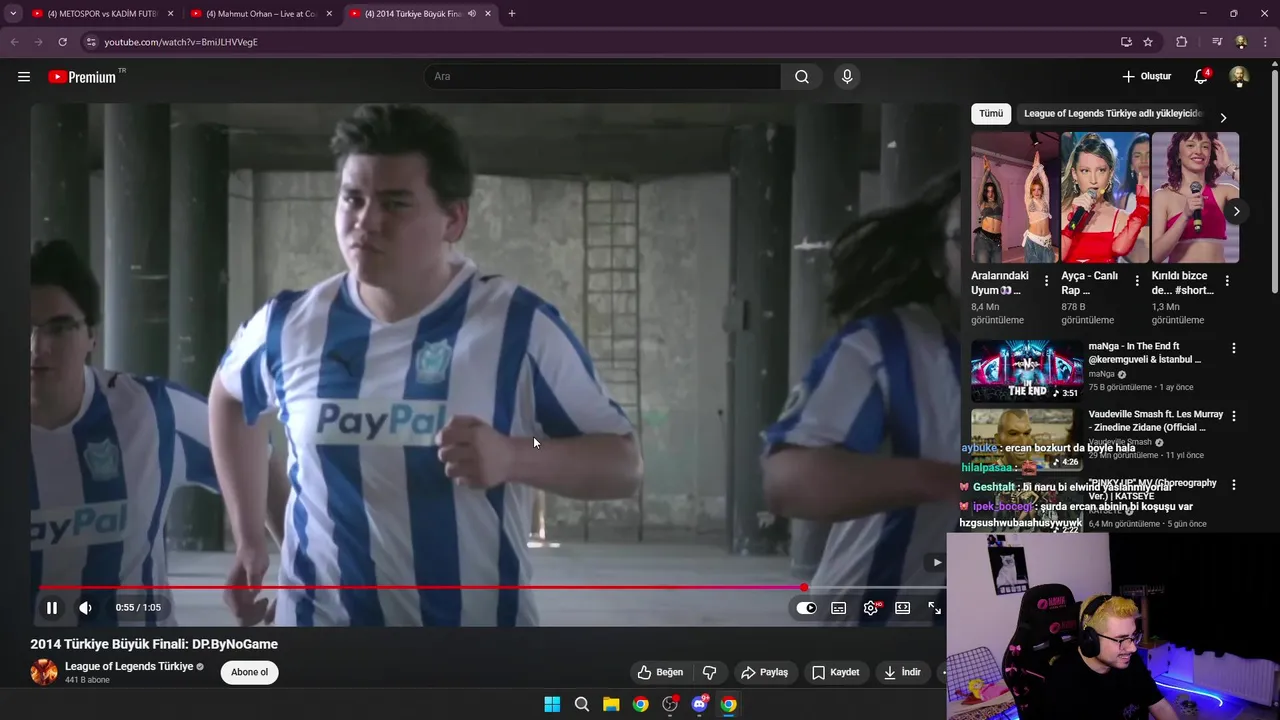The image size is (1280, 720).
Task: Open the Aralarındaki Uyum short
Action: (1014, 197)
